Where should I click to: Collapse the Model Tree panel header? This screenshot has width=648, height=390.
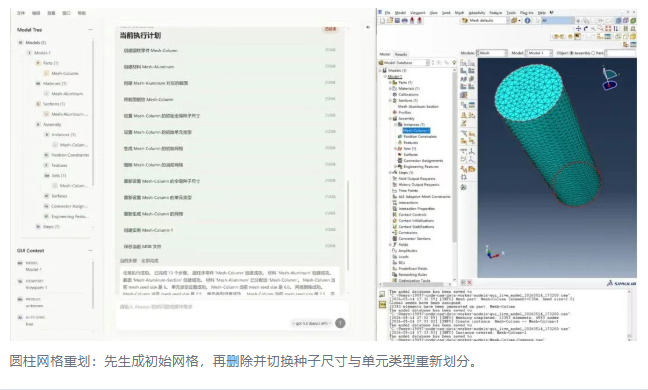pyautogui.click(x=90, y=30)
